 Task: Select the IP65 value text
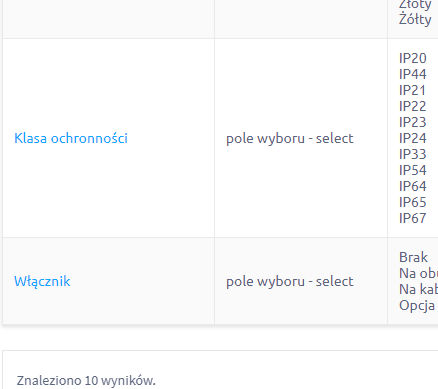413,202
